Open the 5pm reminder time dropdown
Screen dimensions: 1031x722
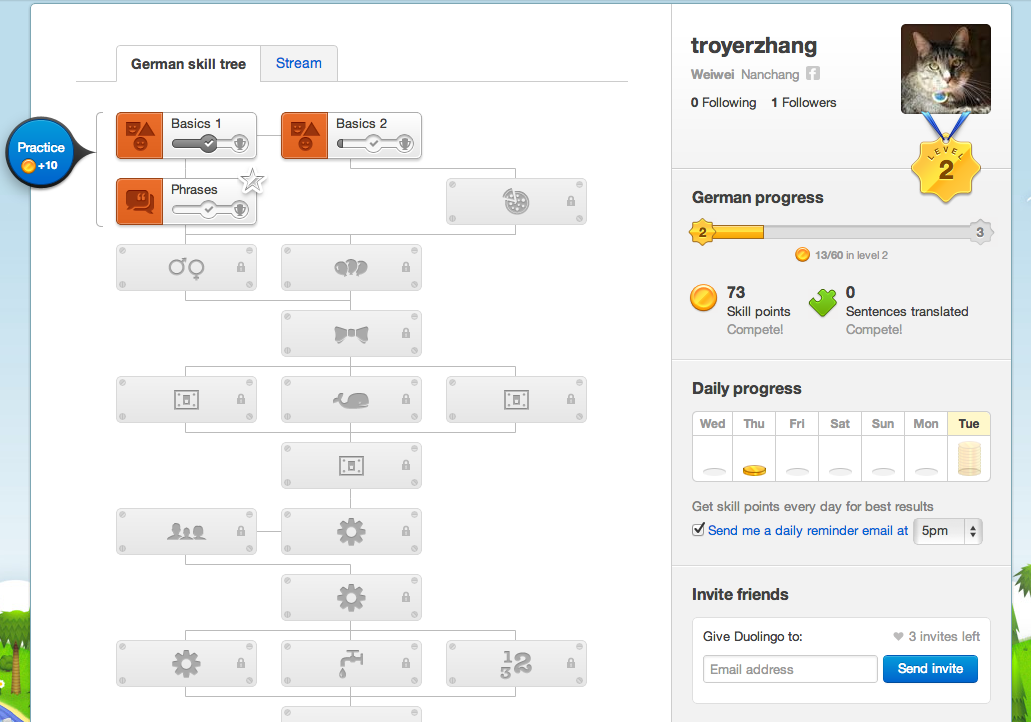tap(947, 531)
